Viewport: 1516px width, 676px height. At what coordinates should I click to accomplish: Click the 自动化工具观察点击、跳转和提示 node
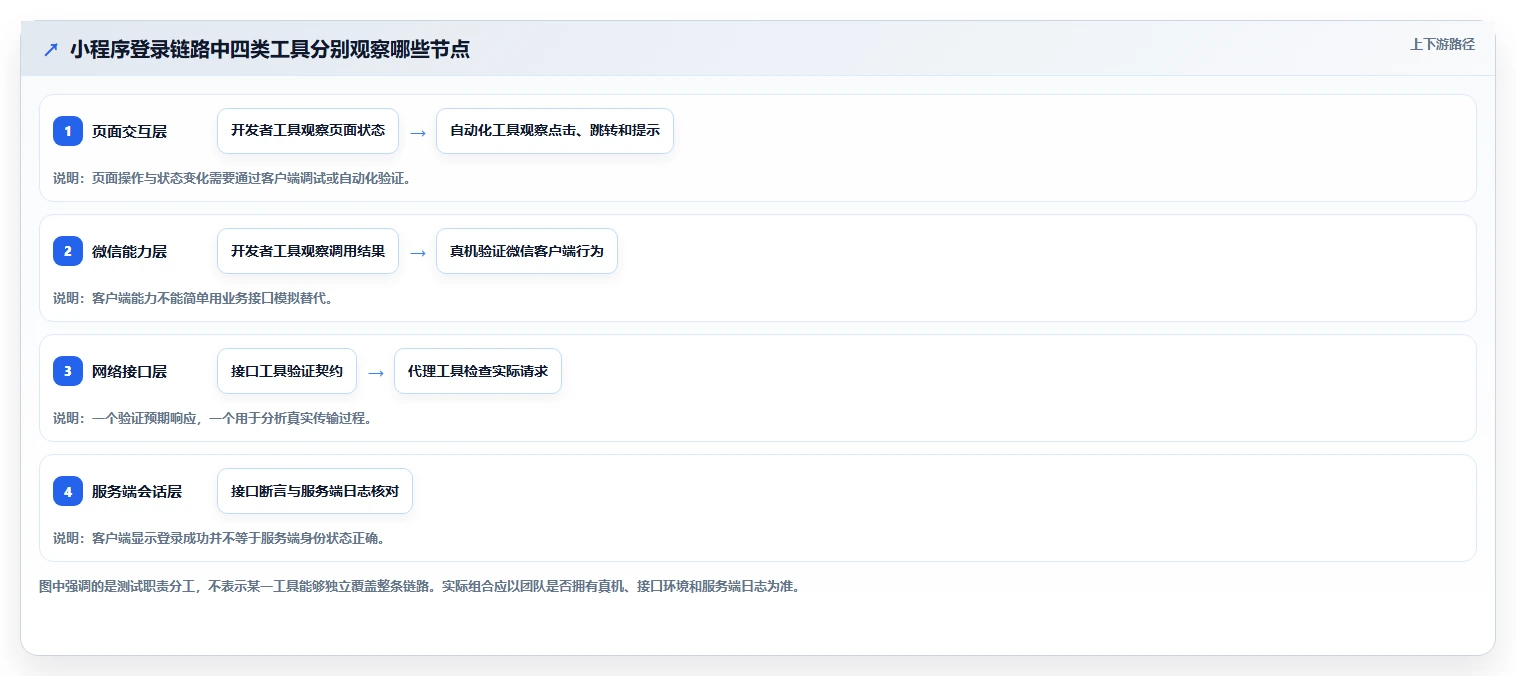555,131
